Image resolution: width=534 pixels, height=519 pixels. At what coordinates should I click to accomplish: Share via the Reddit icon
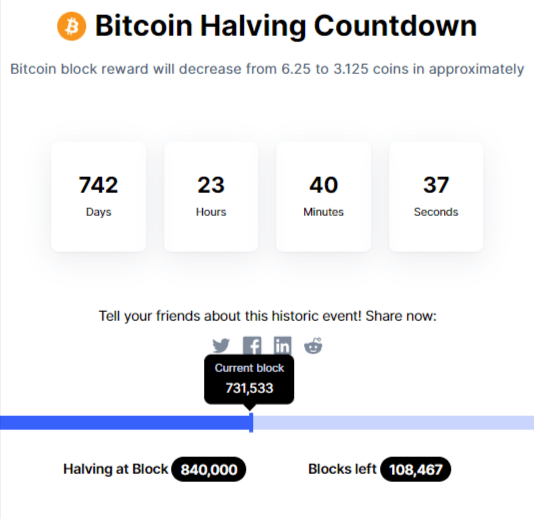[x=313, y=346]
